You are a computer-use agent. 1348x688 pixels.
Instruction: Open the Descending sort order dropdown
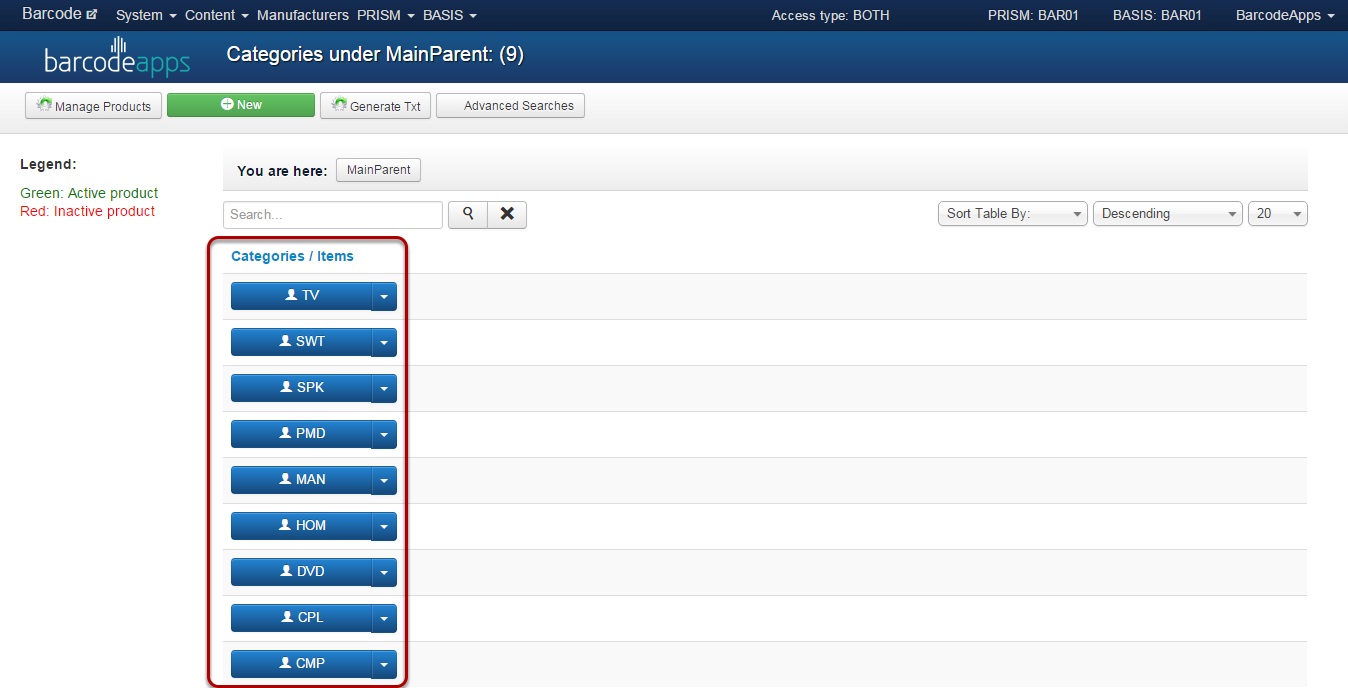(x=1168, y=214)
